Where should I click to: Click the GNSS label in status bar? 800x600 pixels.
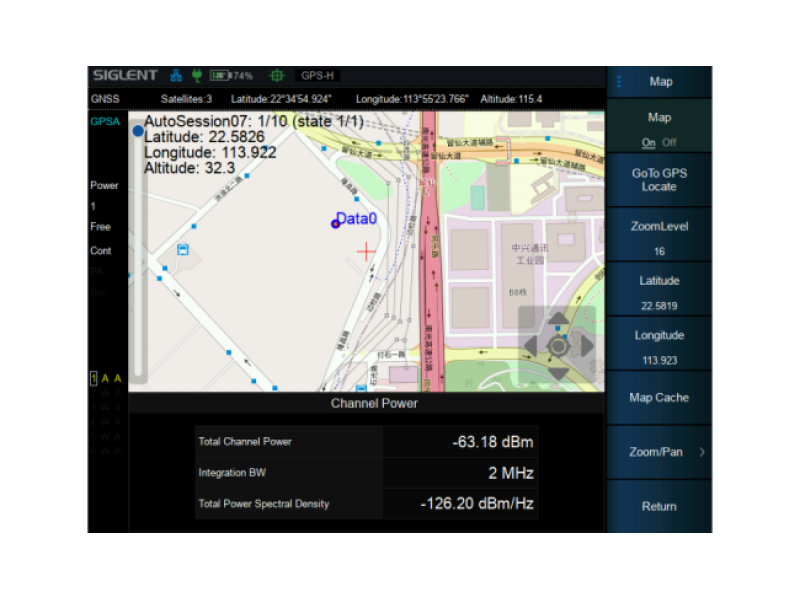[x=105, y=99]
